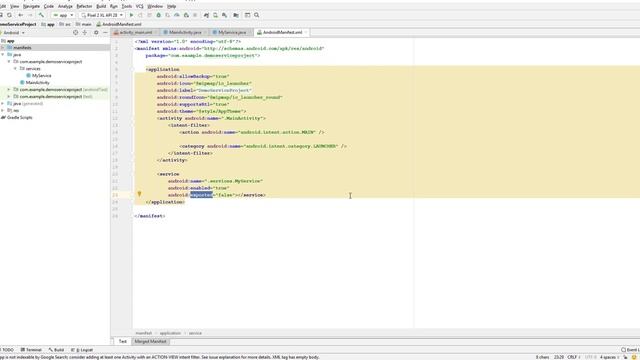Click the Scroll from Source target icon
This screenshot has width=640, height=360.
pyautogui.click(x=76, y=32)
